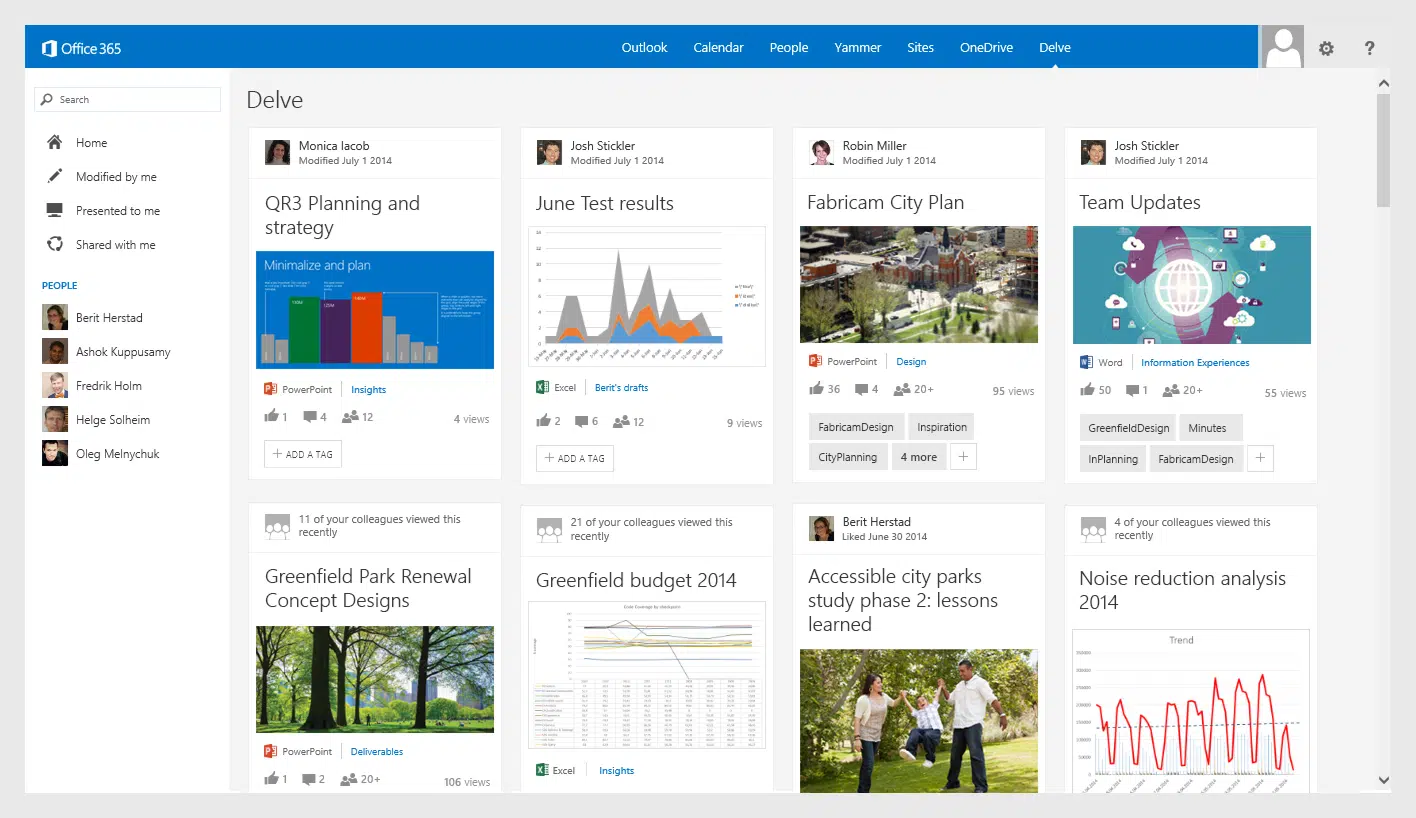Viewport: 1416px width, 818px height.
Task: Select the Inspiration tag
Action: click(942, 427)
